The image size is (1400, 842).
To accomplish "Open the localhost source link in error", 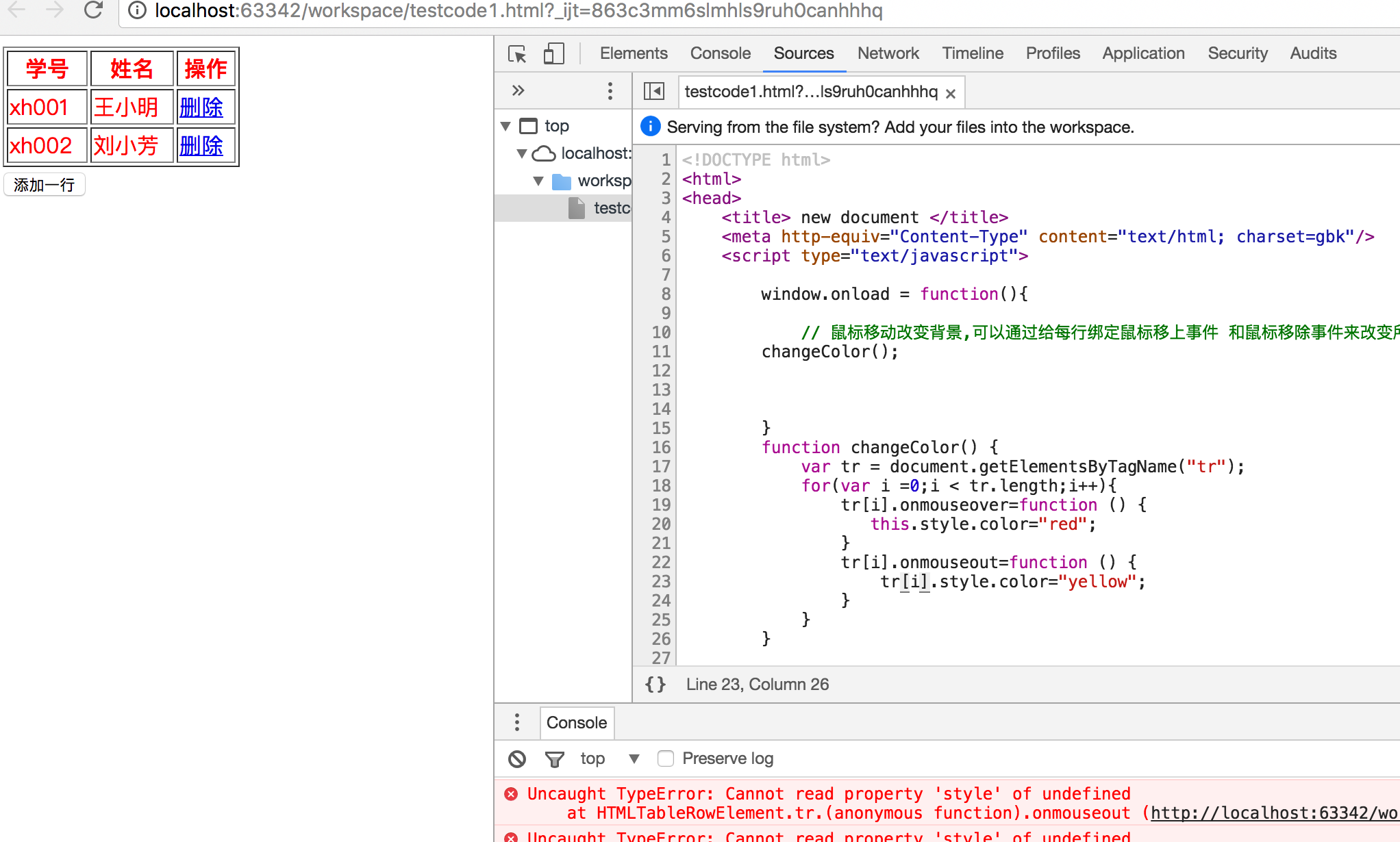I will click(x=1274, y=813).
